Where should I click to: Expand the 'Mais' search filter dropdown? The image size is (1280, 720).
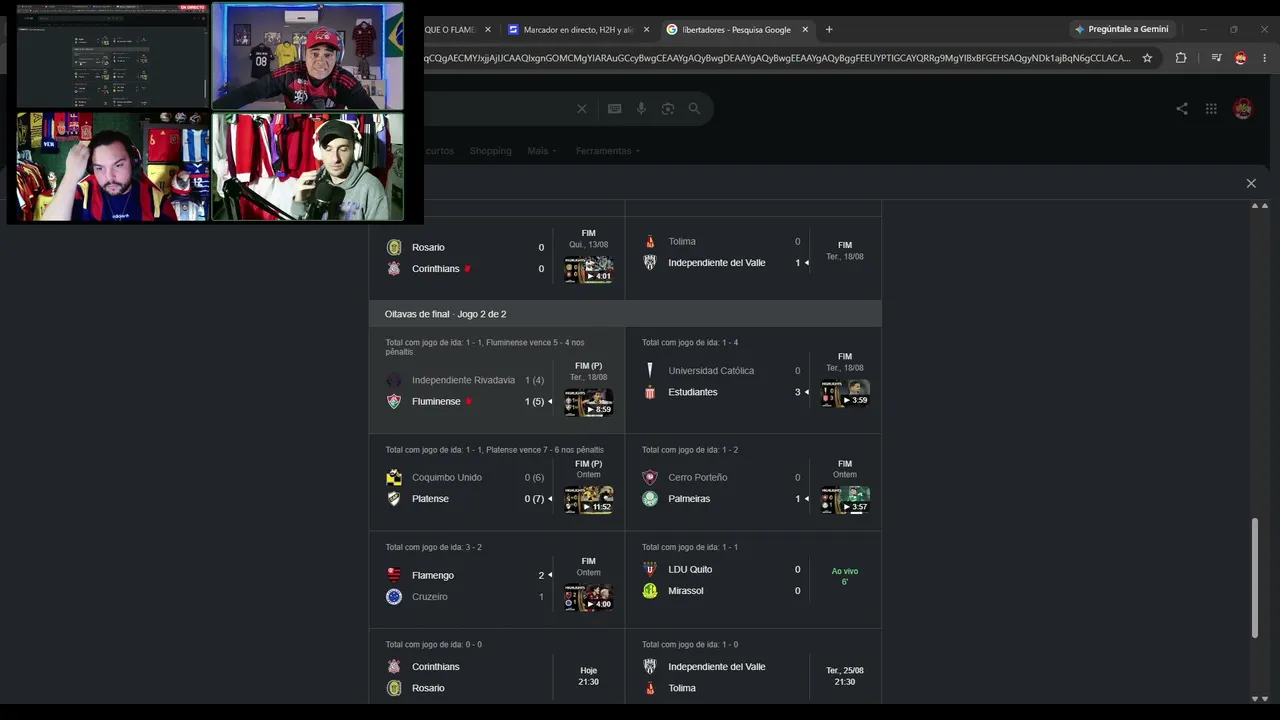coord(541,151)
